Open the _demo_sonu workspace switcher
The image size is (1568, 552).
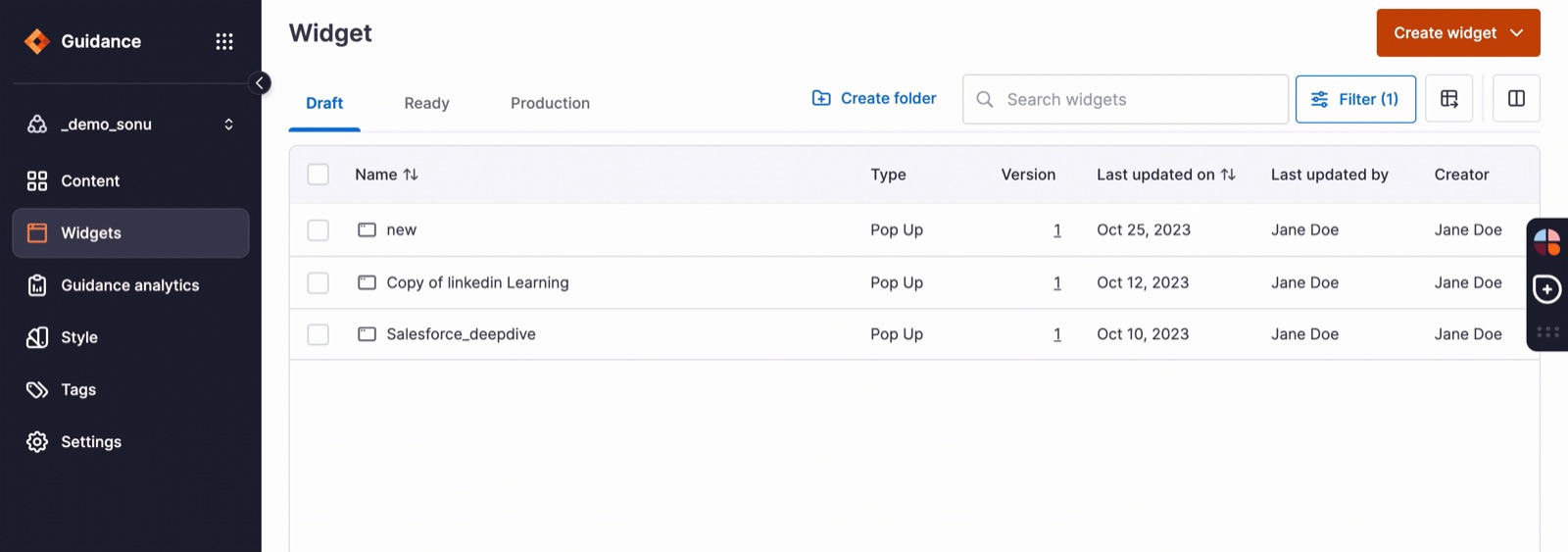(x=130, y=125)
